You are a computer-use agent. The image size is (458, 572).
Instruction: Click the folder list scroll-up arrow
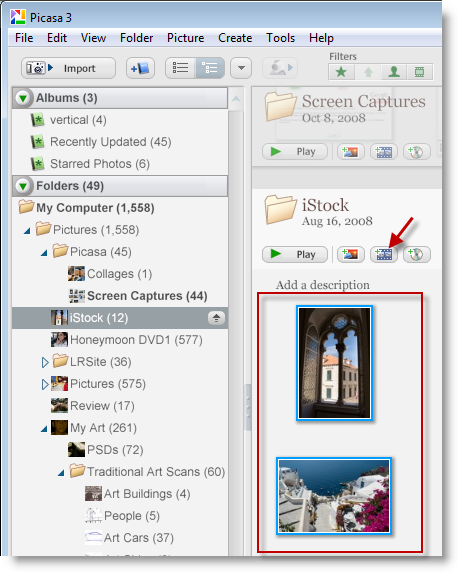click(x=236, y=98)
